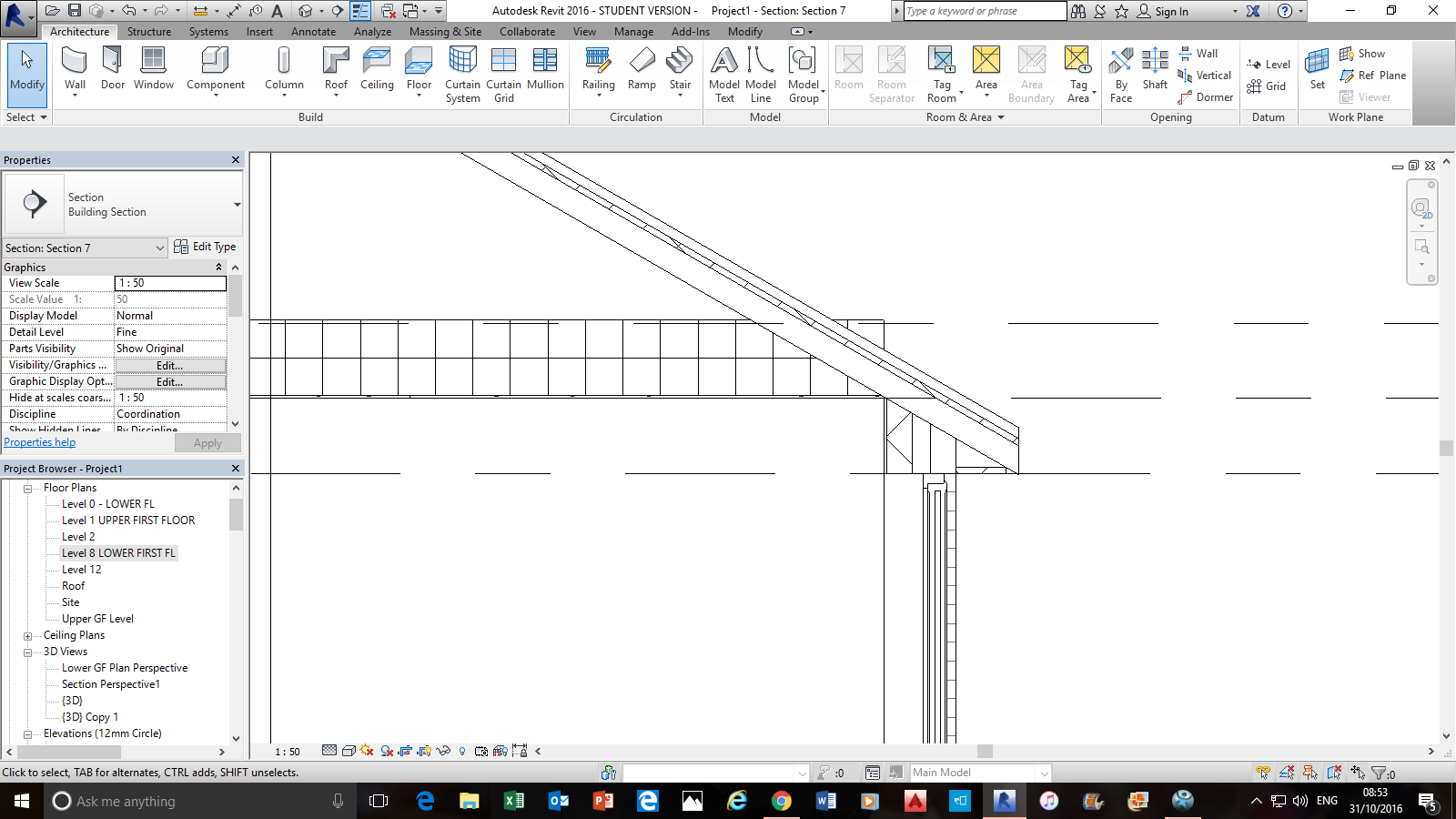
Task: Choose the Ramp tool
Action: pyautogui.click(x=642, y=69)
